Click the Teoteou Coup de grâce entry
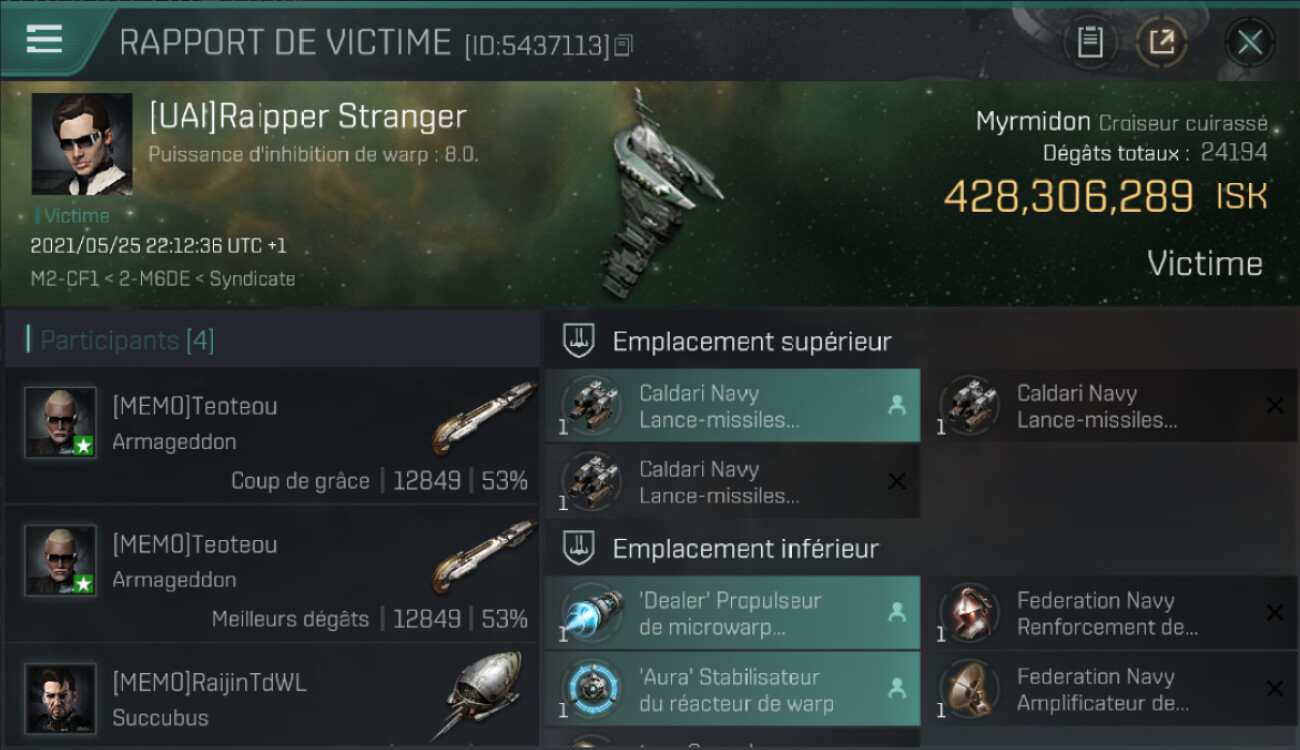 click(x=271, y=435)
